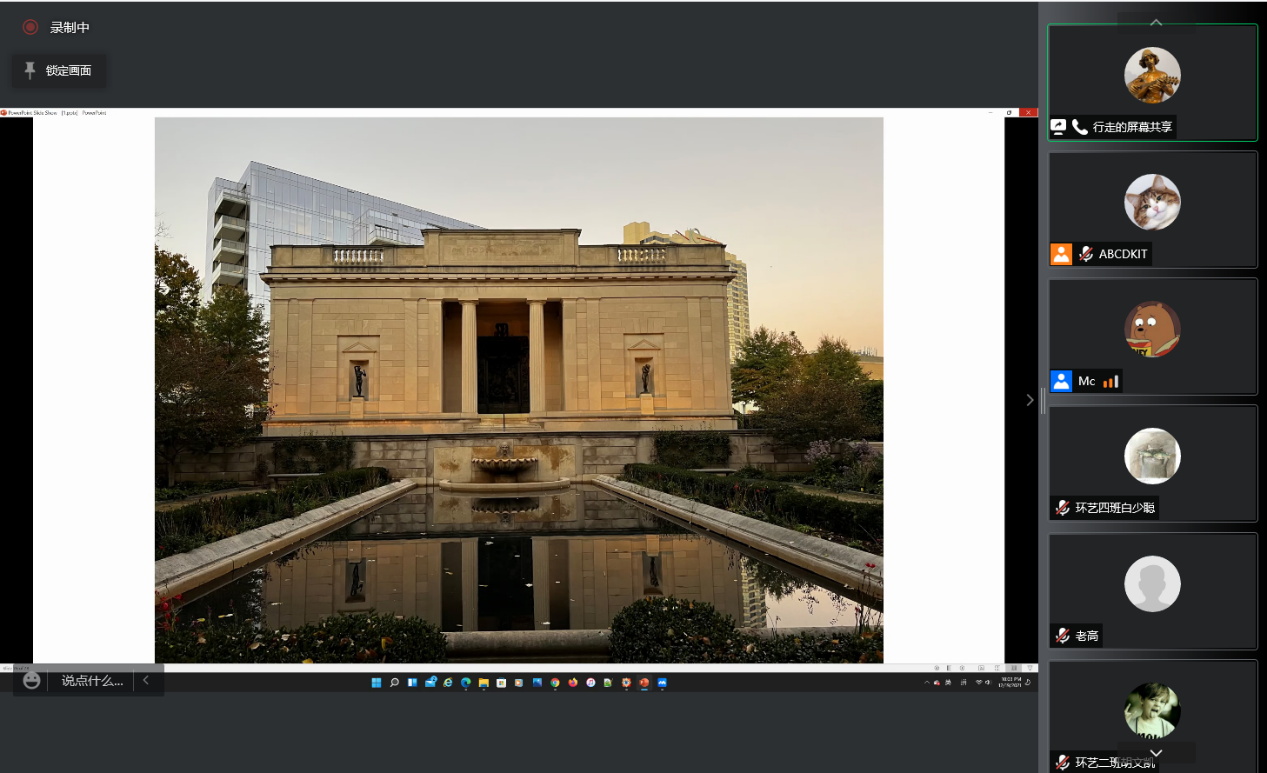Click orange host badge icon beside ABCDKIT
Screen dimensions: 1267x773
click(1061, 254)
